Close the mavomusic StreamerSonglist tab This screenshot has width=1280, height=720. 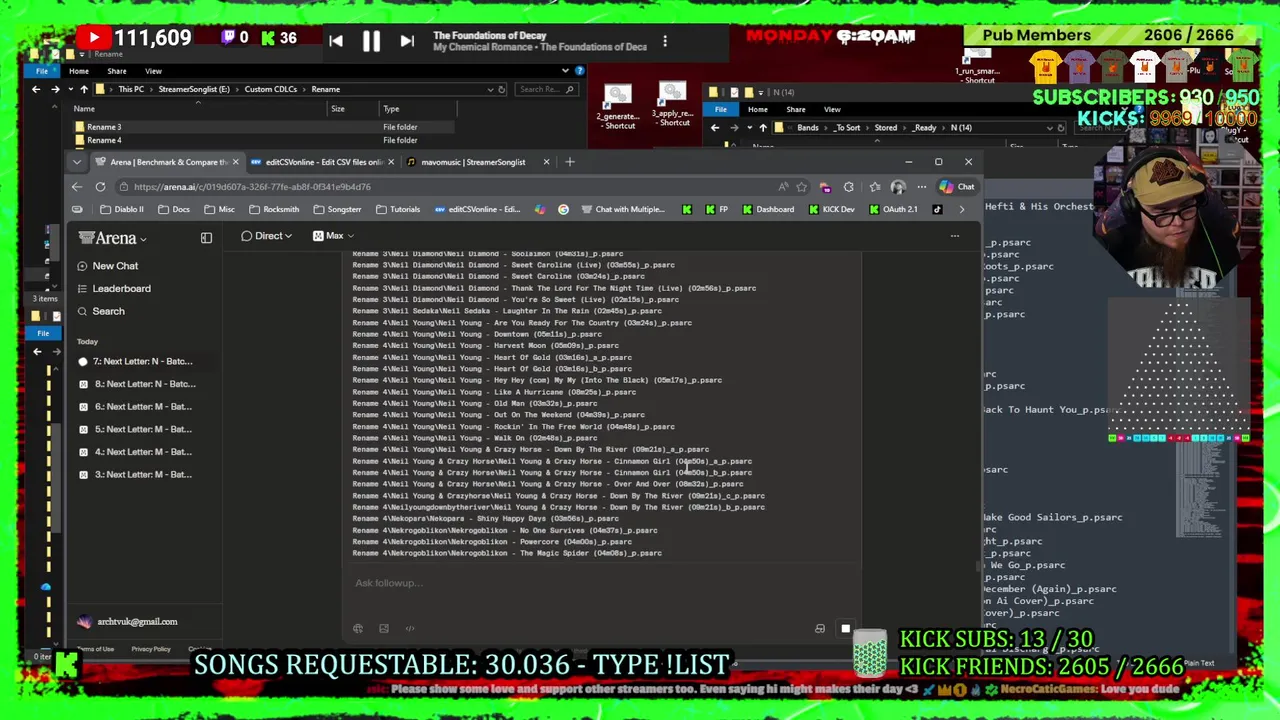[x=546, y=162]
